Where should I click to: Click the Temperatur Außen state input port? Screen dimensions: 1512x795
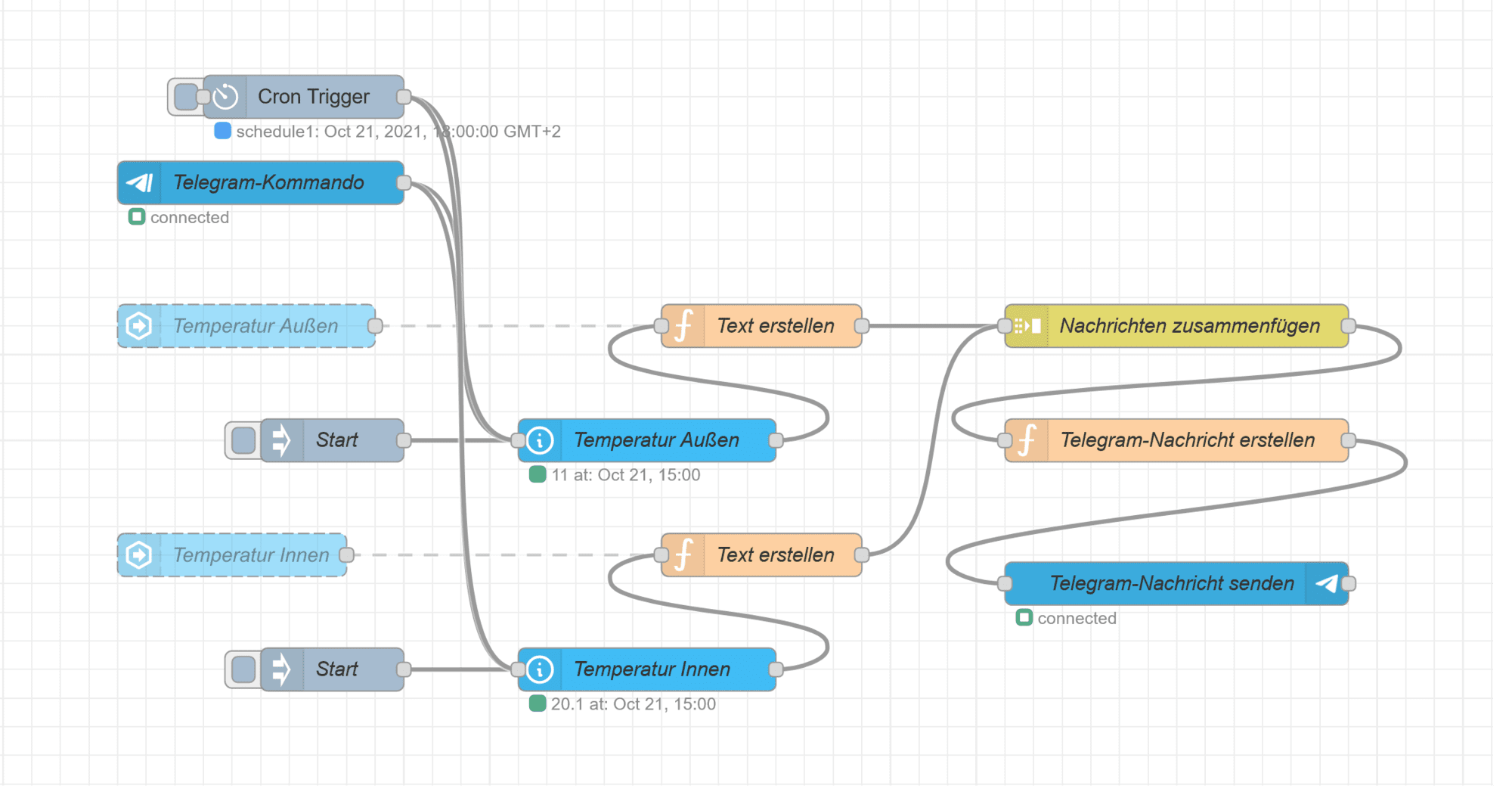tap(518, 440)
